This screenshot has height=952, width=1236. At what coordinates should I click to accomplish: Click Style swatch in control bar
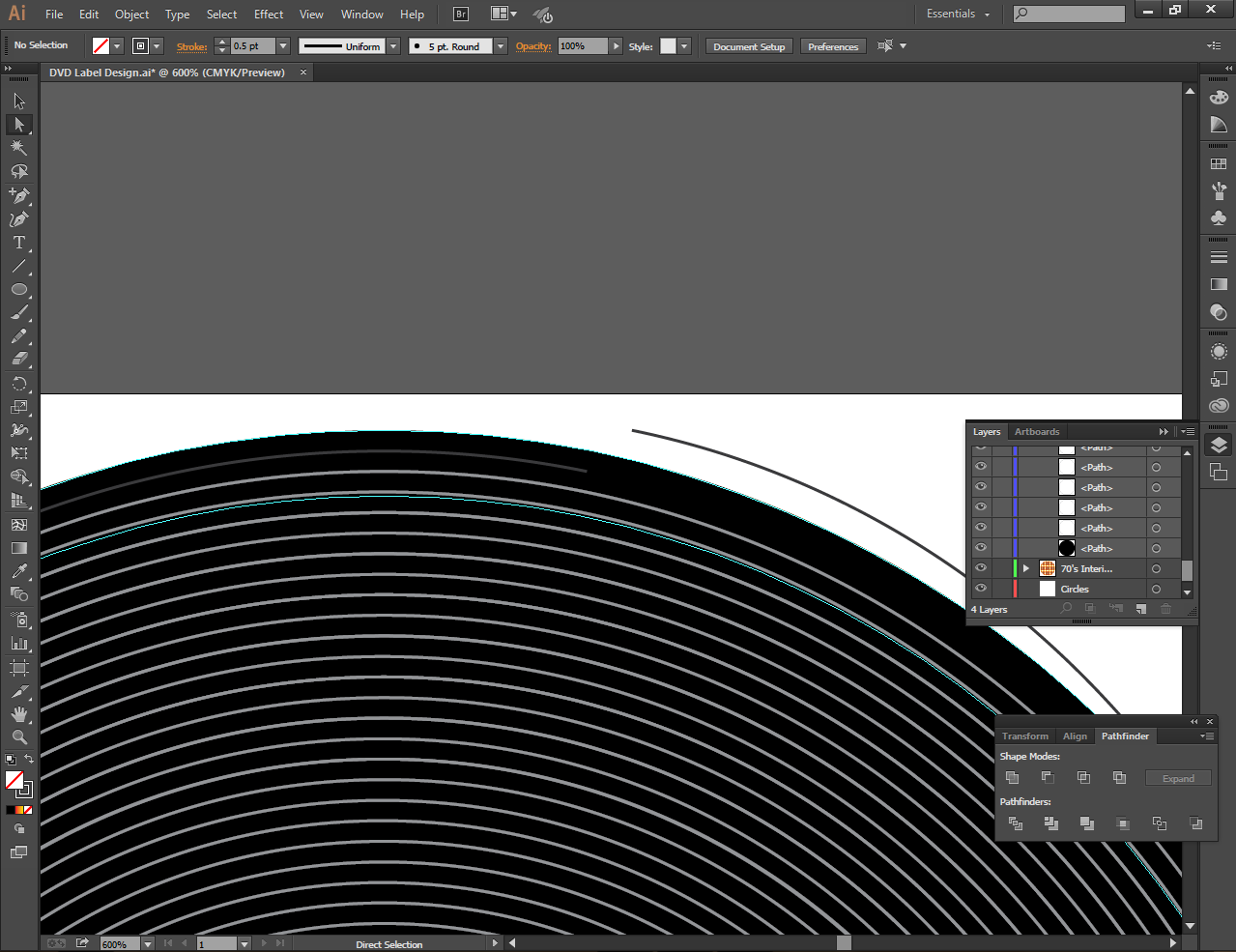(668, 46)
